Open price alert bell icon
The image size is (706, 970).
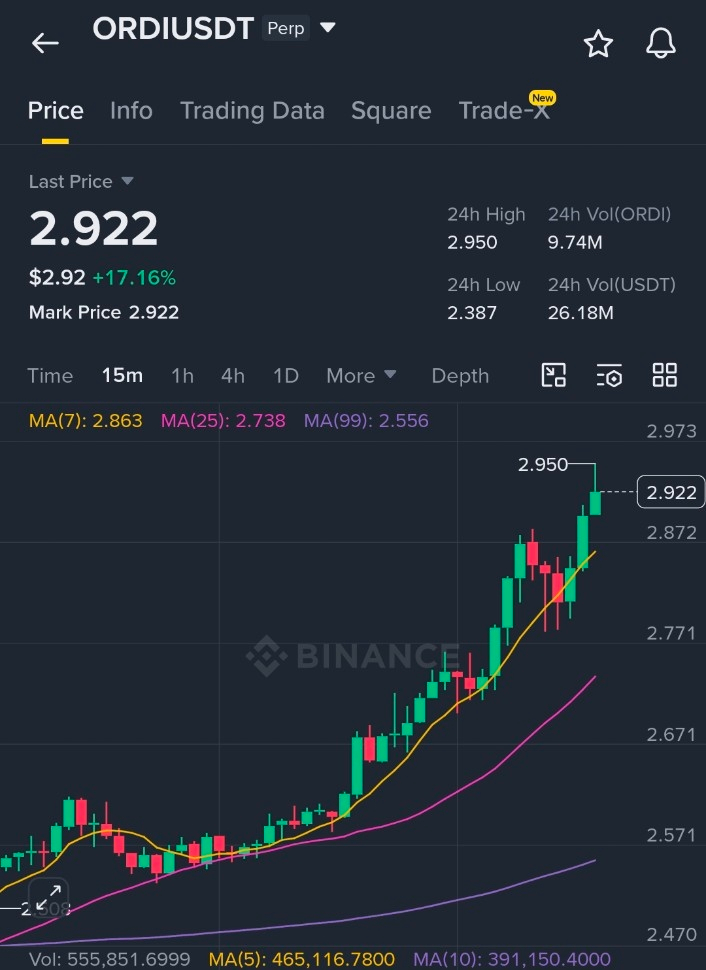[661, 43]
